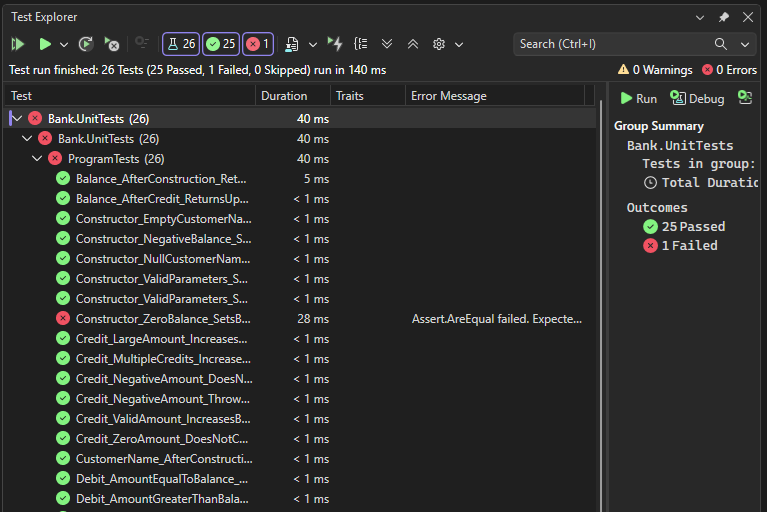Viewport: 767px width, 512px height.
Task: Click the search magnifier icon
Action: [x=721, y=44]
